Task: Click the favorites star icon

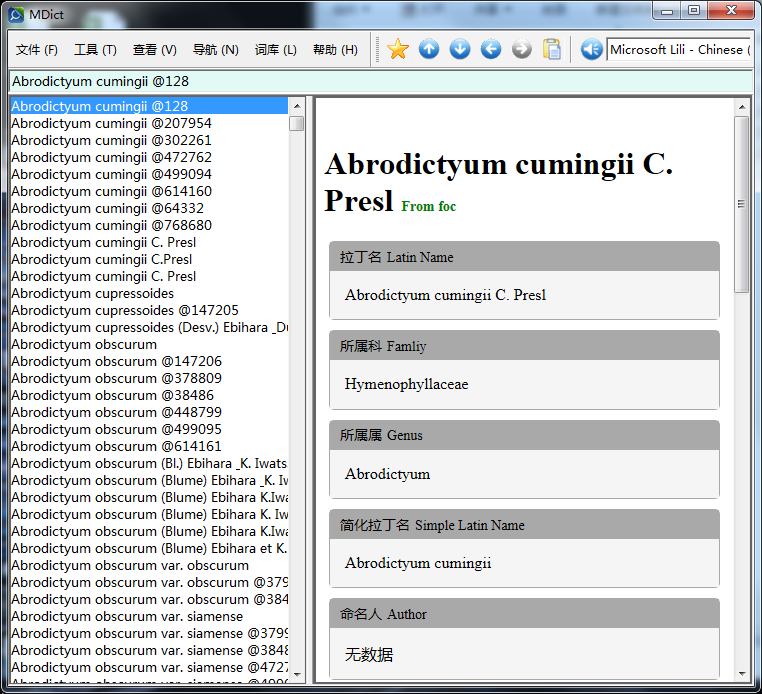Action: coord(398,49)
